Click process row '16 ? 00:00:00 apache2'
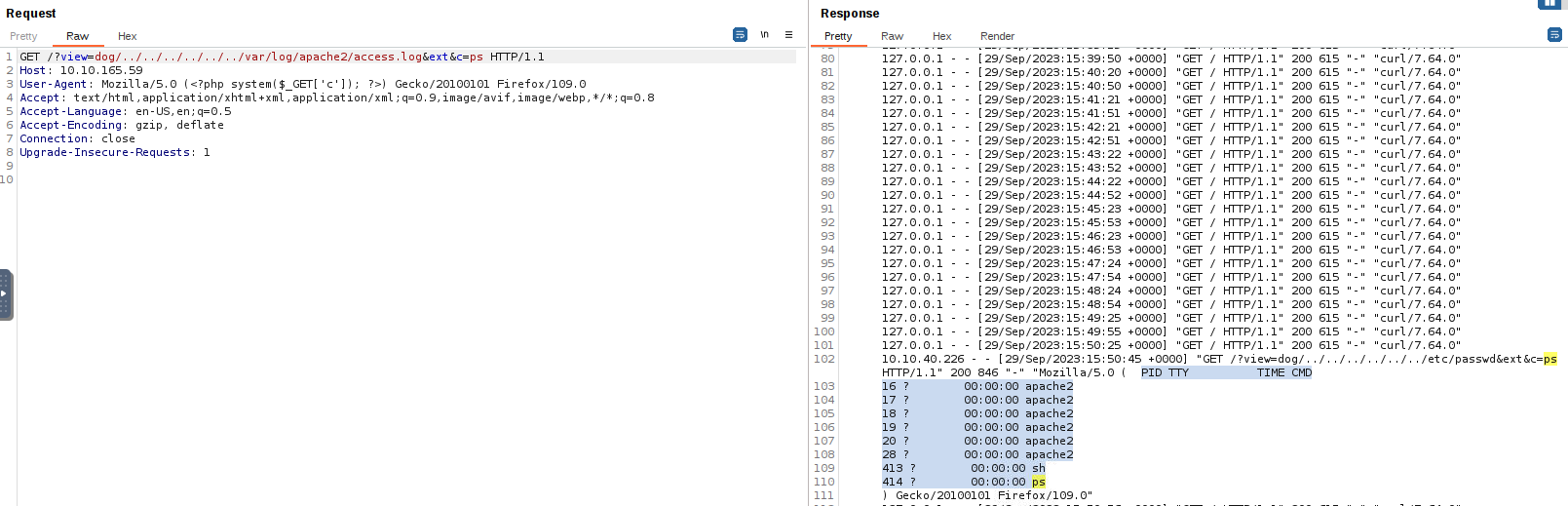 (977, 386)
